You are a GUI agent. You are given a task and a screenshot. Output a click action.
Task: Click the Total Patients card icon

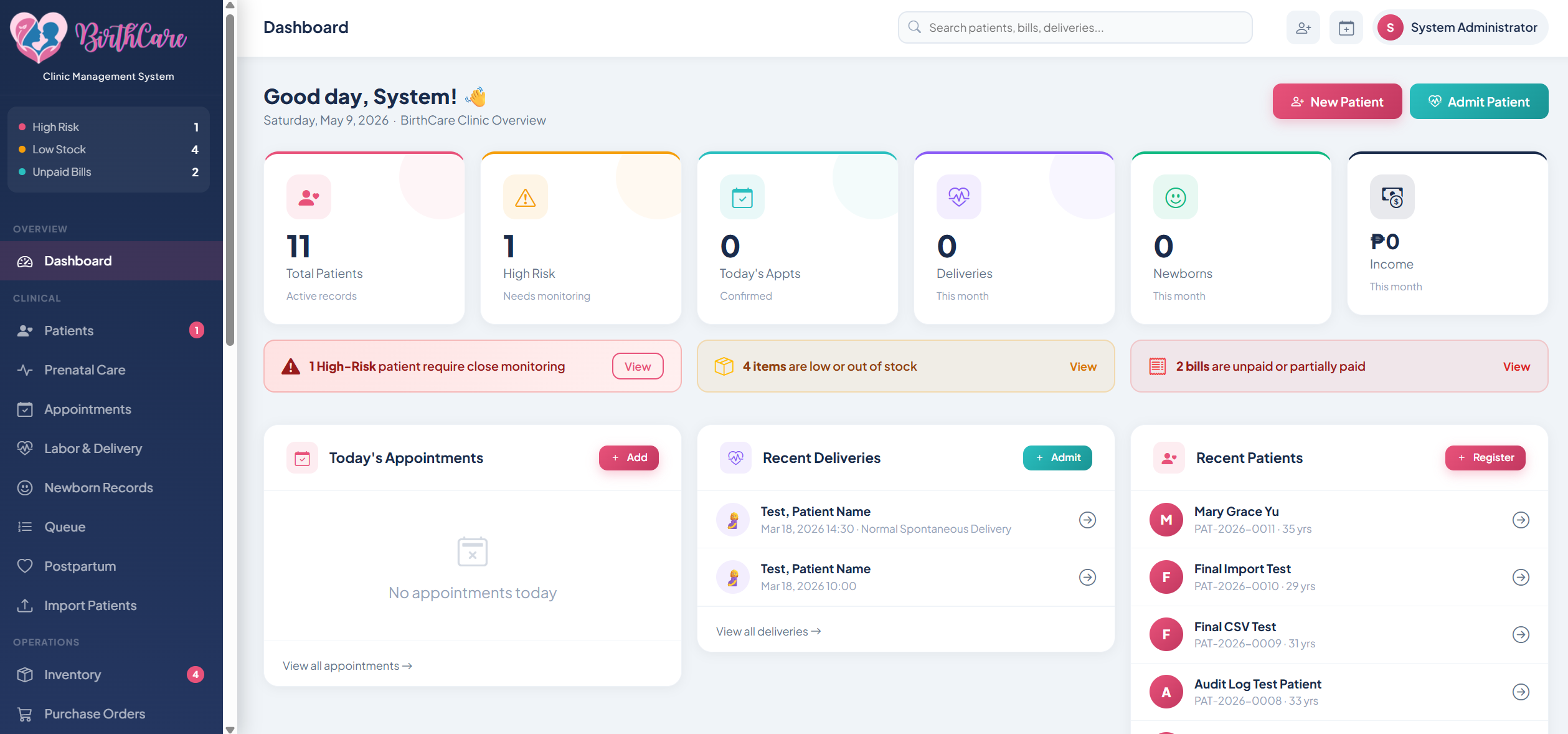point(308,198)
